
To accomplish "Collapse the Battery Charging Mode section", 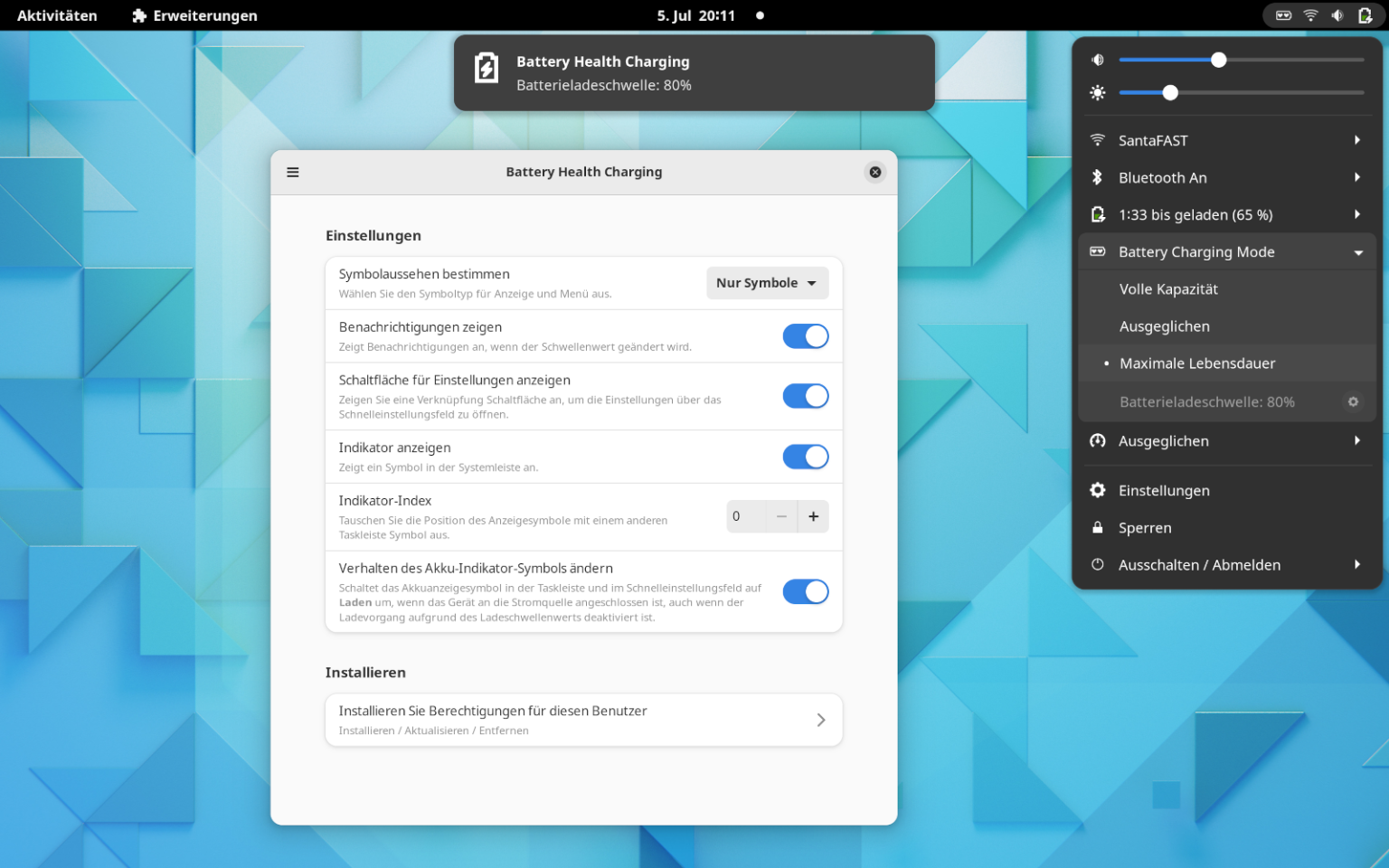I will (1357, 251).
